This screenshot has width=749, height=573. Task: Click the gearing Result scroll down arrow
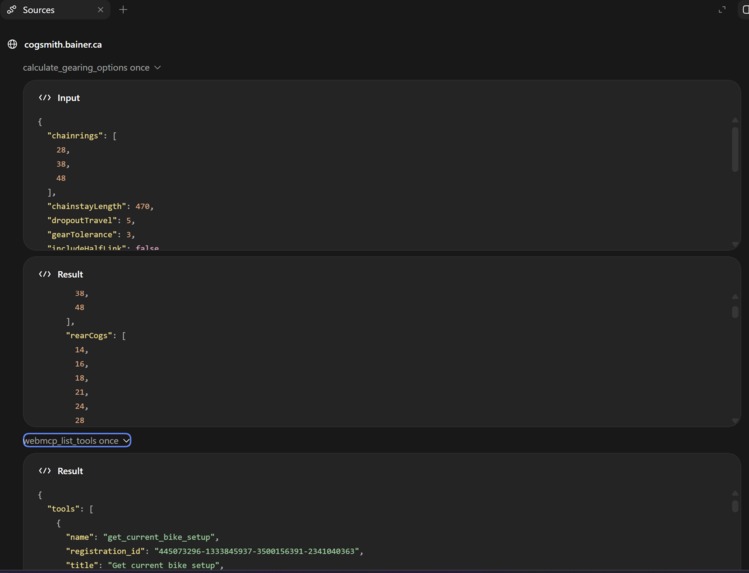click(x=735, y=421)
